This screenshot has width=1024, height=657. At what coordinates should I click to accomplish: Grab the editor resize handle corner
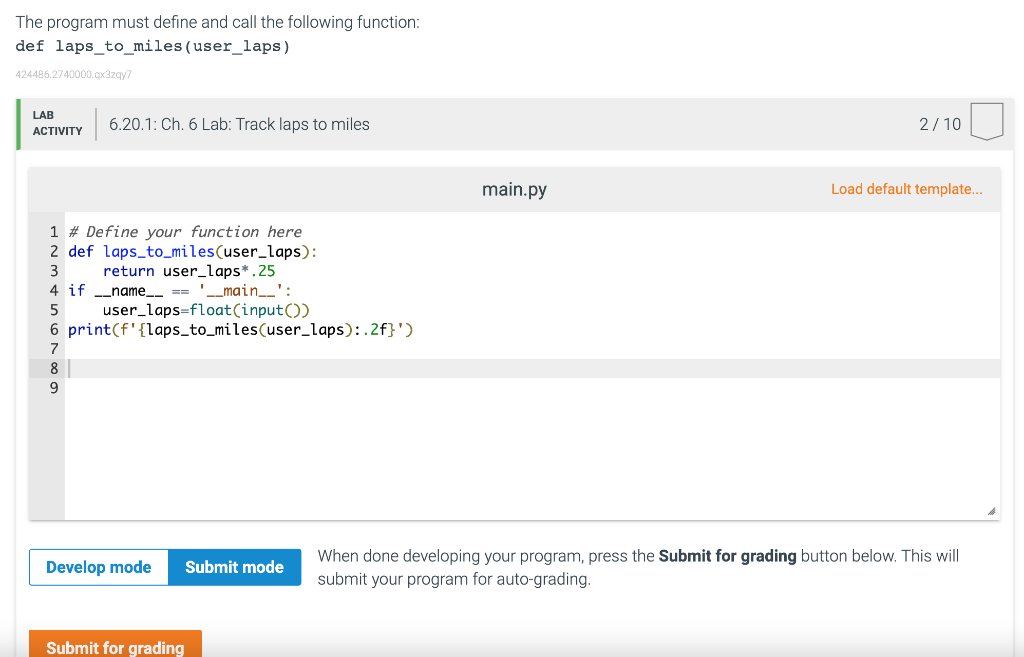click(991, 511)
